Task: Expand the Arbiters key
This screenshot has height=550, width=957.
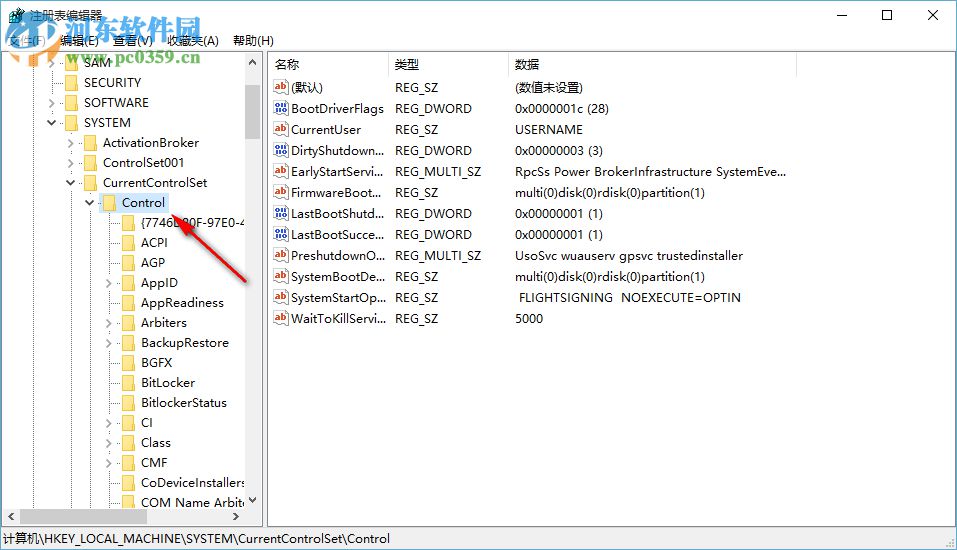Action: [109, 323]
